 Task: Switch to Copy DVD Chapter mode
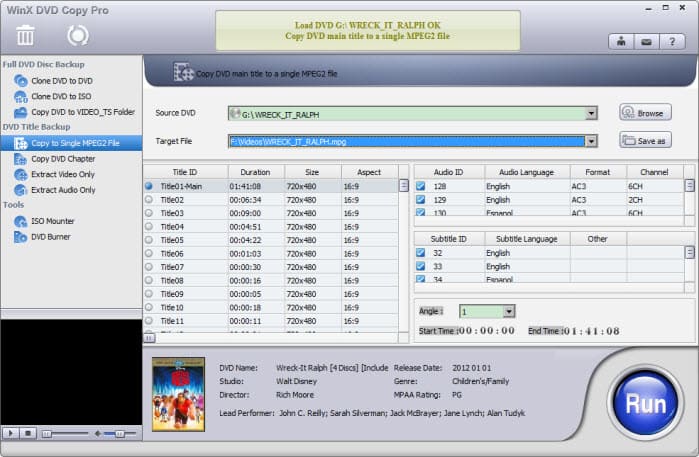pos(63,159)
